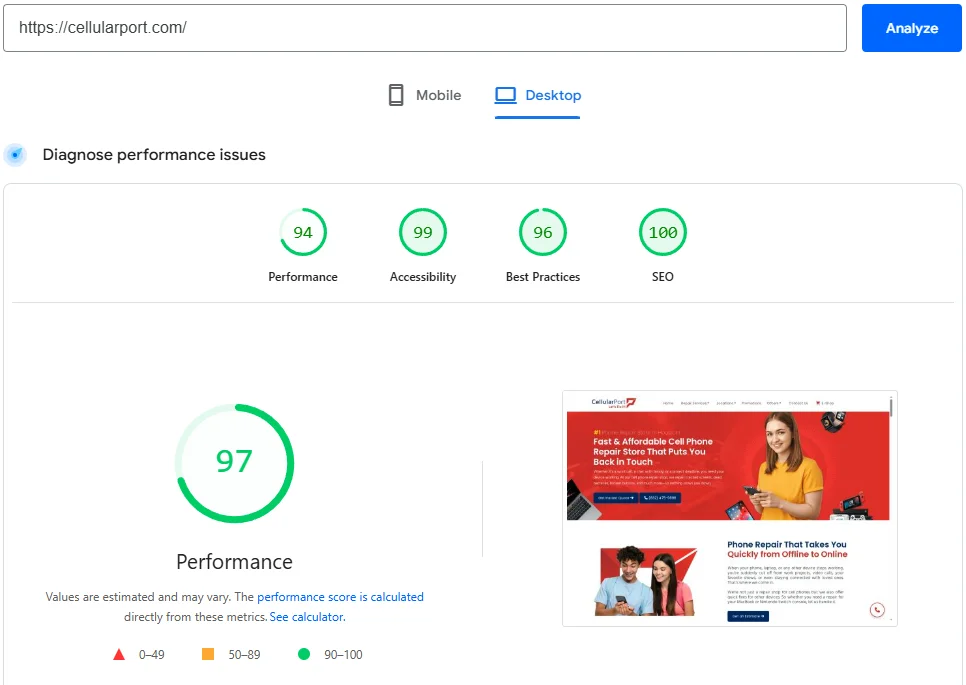966x685 pixels.
Task: Expand Repair Services menu in the site preview
Action: click(694, 403)
